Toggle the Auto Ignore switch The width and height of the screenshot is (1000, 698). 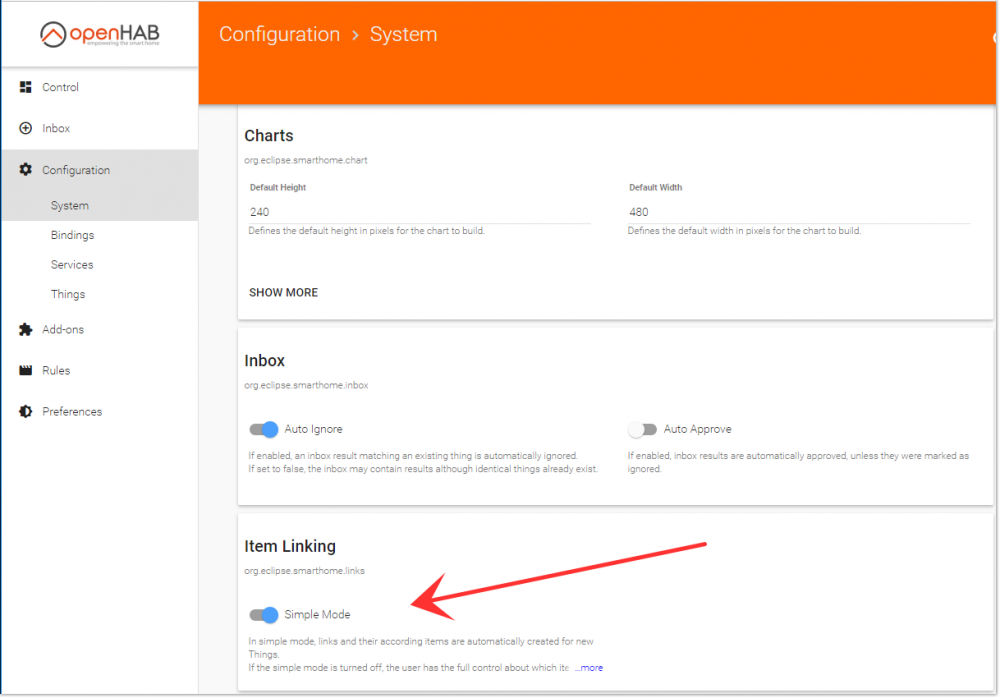pyautogui.click(x=263, y=429)
